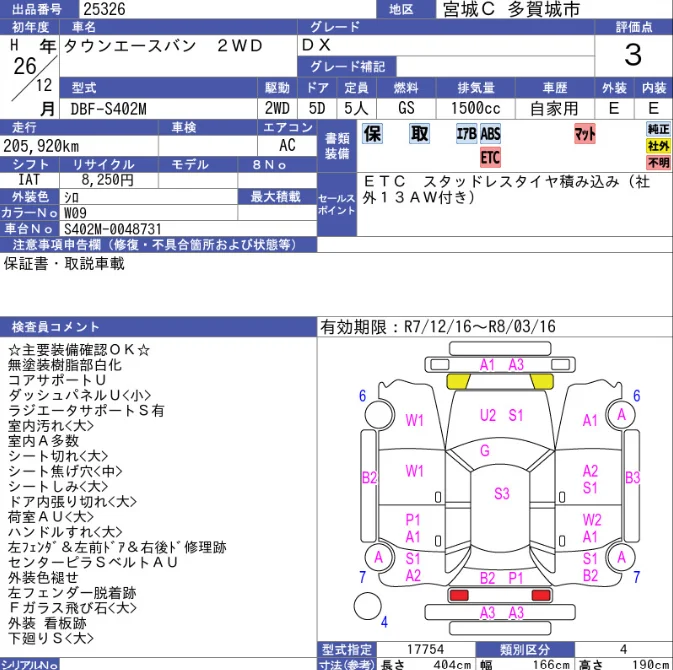Click the ABS equipment badge
This screenshot has width=673, height=670.
[490, 134]
